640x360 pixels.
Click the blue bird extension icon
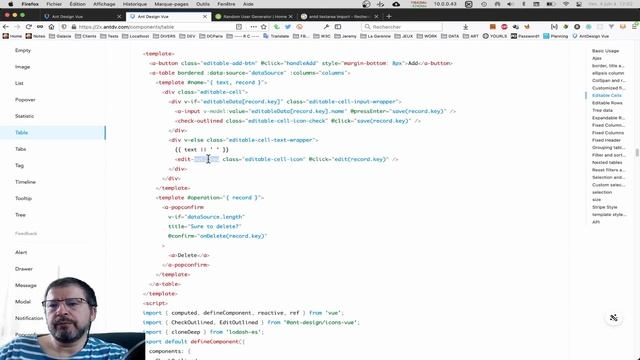point(288,27)
